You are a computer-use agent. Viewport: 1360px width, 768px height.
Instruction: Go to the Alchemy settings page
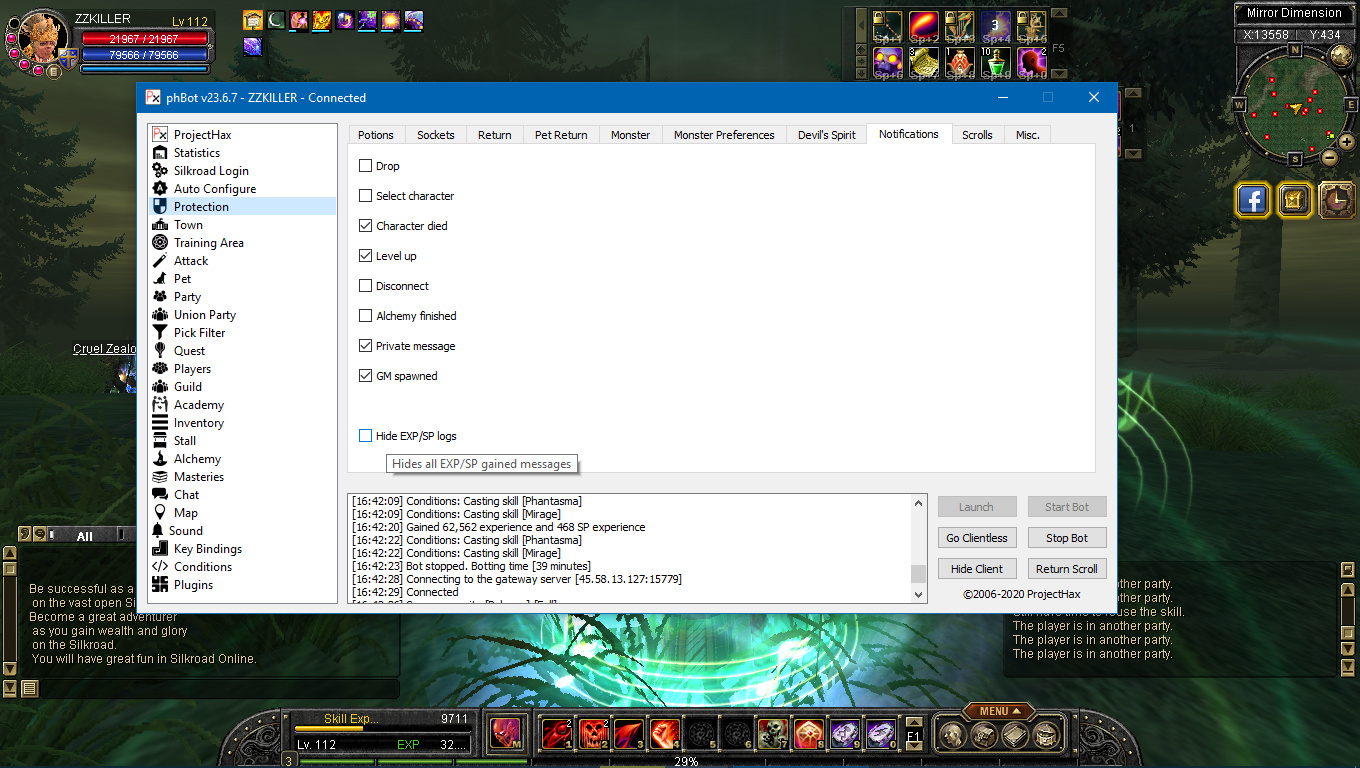point(197,459)
